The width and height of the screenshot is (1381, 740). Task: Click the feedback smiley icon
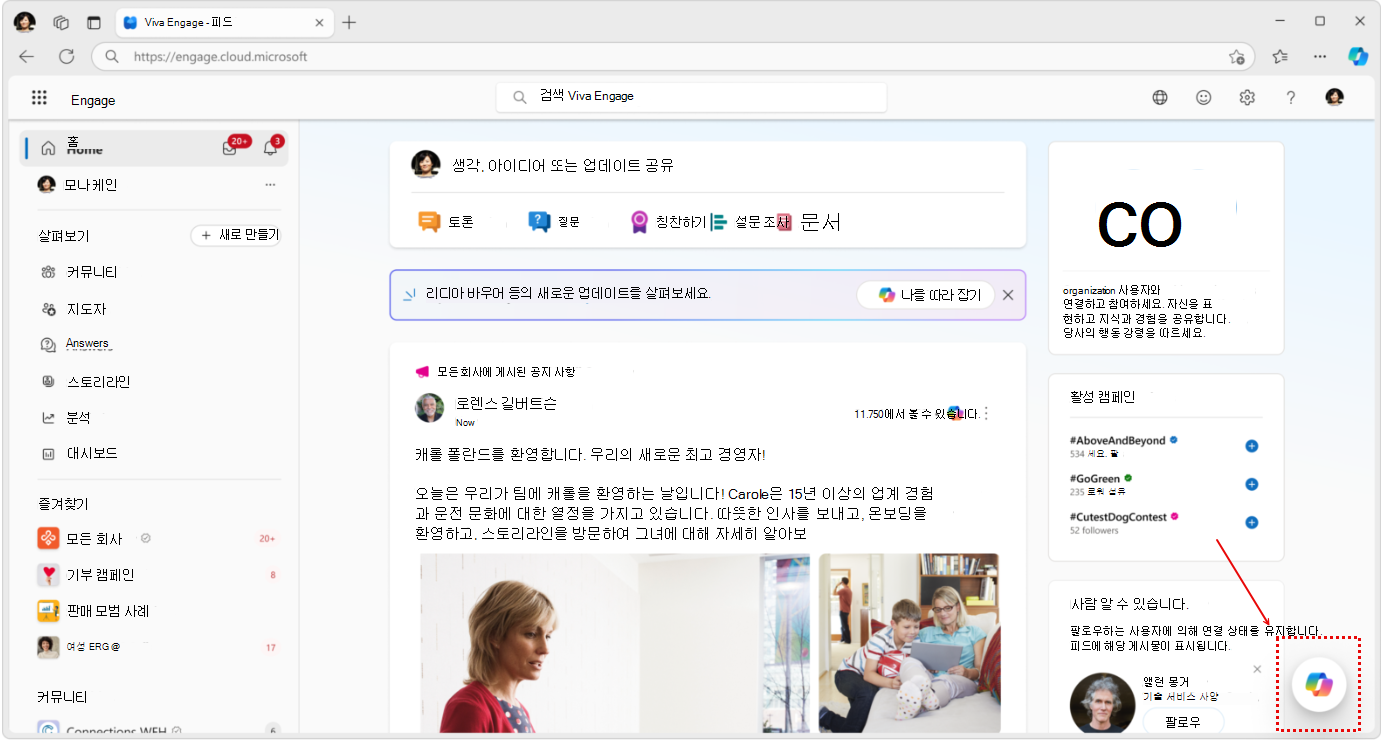[x=1204, y=98]
